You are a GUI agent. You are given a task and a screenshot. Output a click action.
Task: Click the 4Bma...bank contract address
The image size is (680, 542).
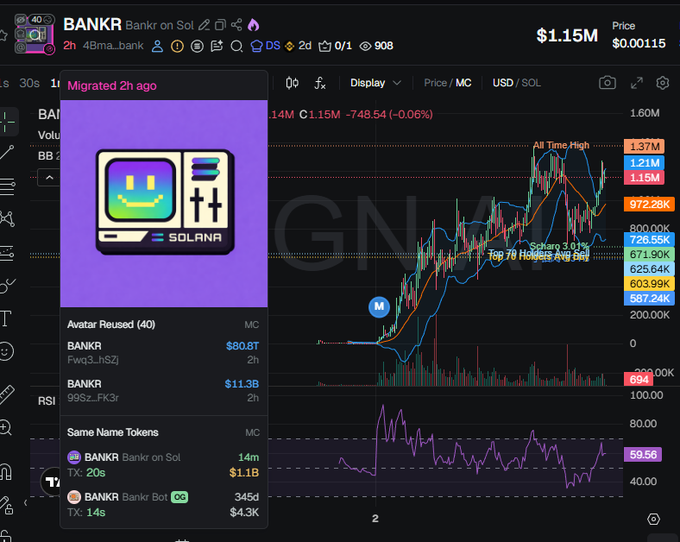click(x=113, y=46)
